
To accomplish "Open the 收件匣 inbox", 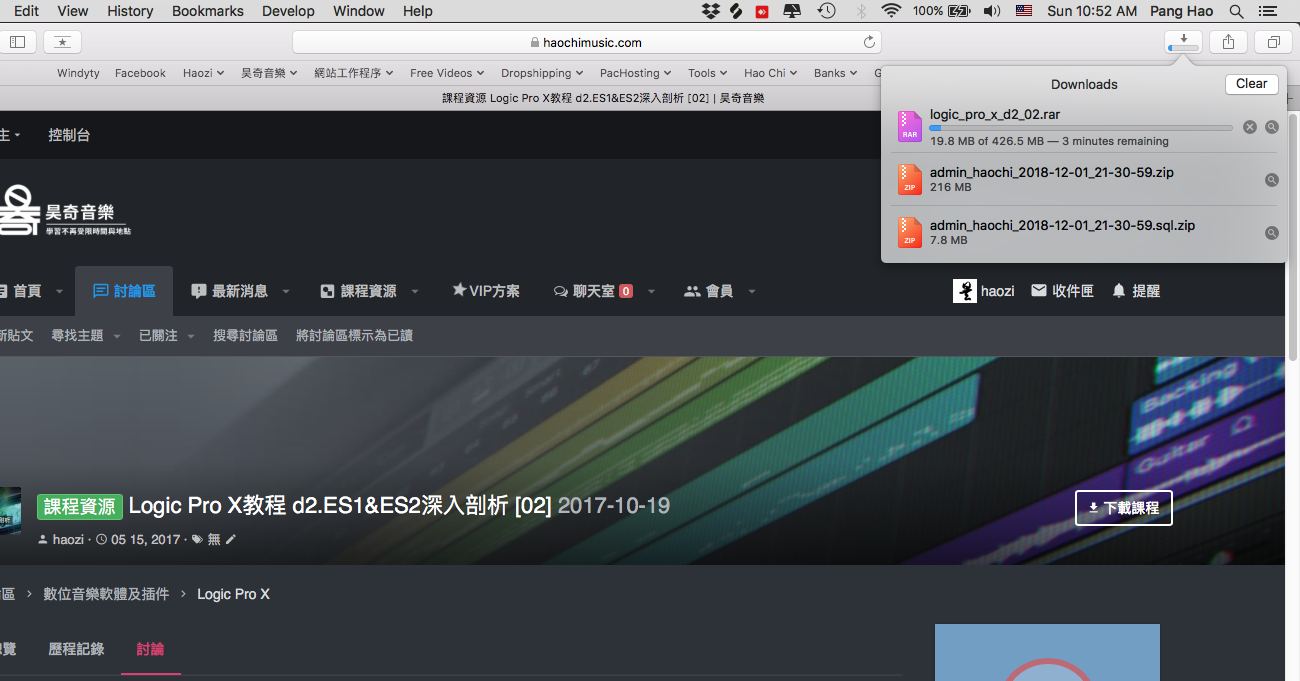I will (x=1062, y=291).
